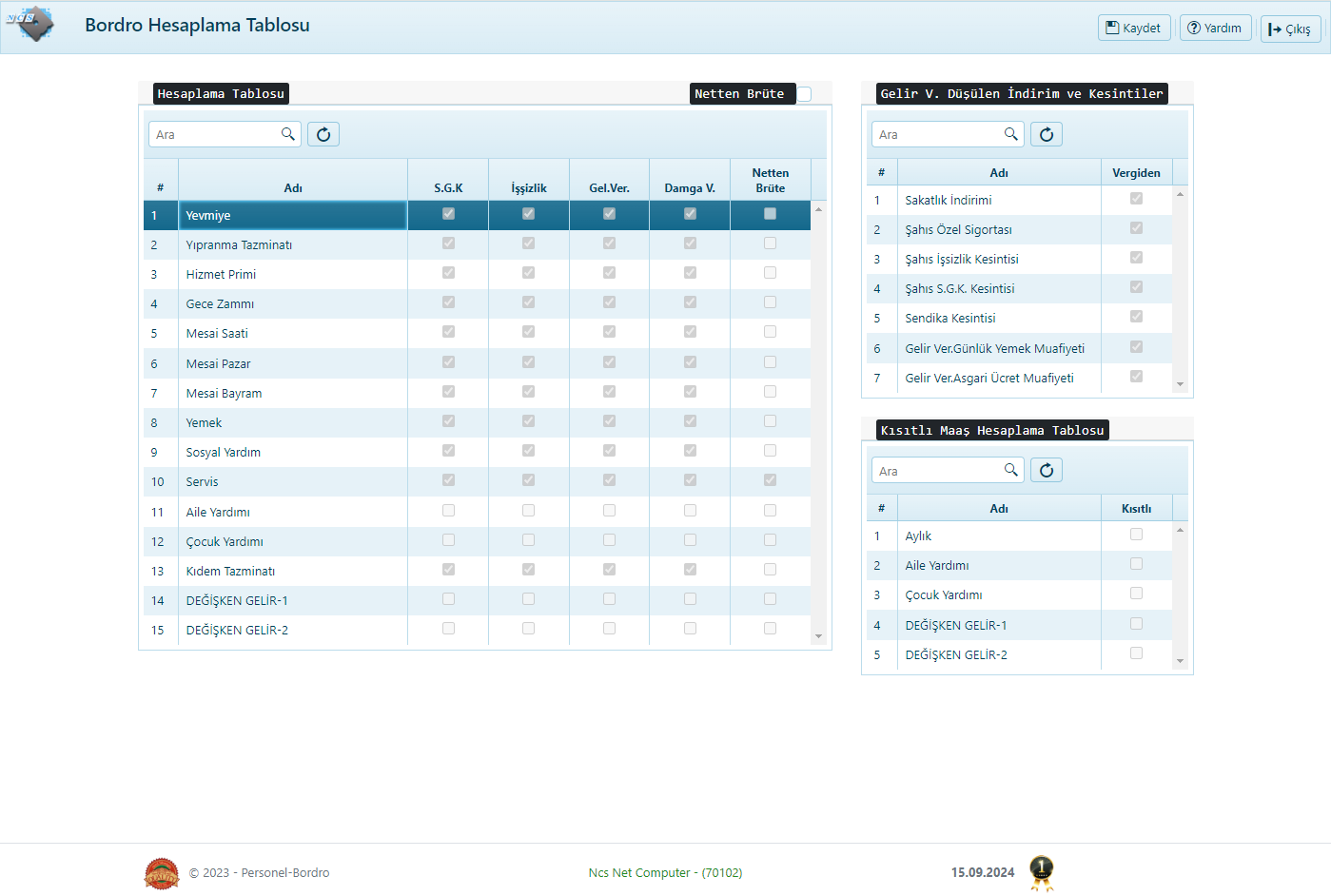Click the İşsizlik column header
This screenshot has height=896, width=1331.
(529, 180)
